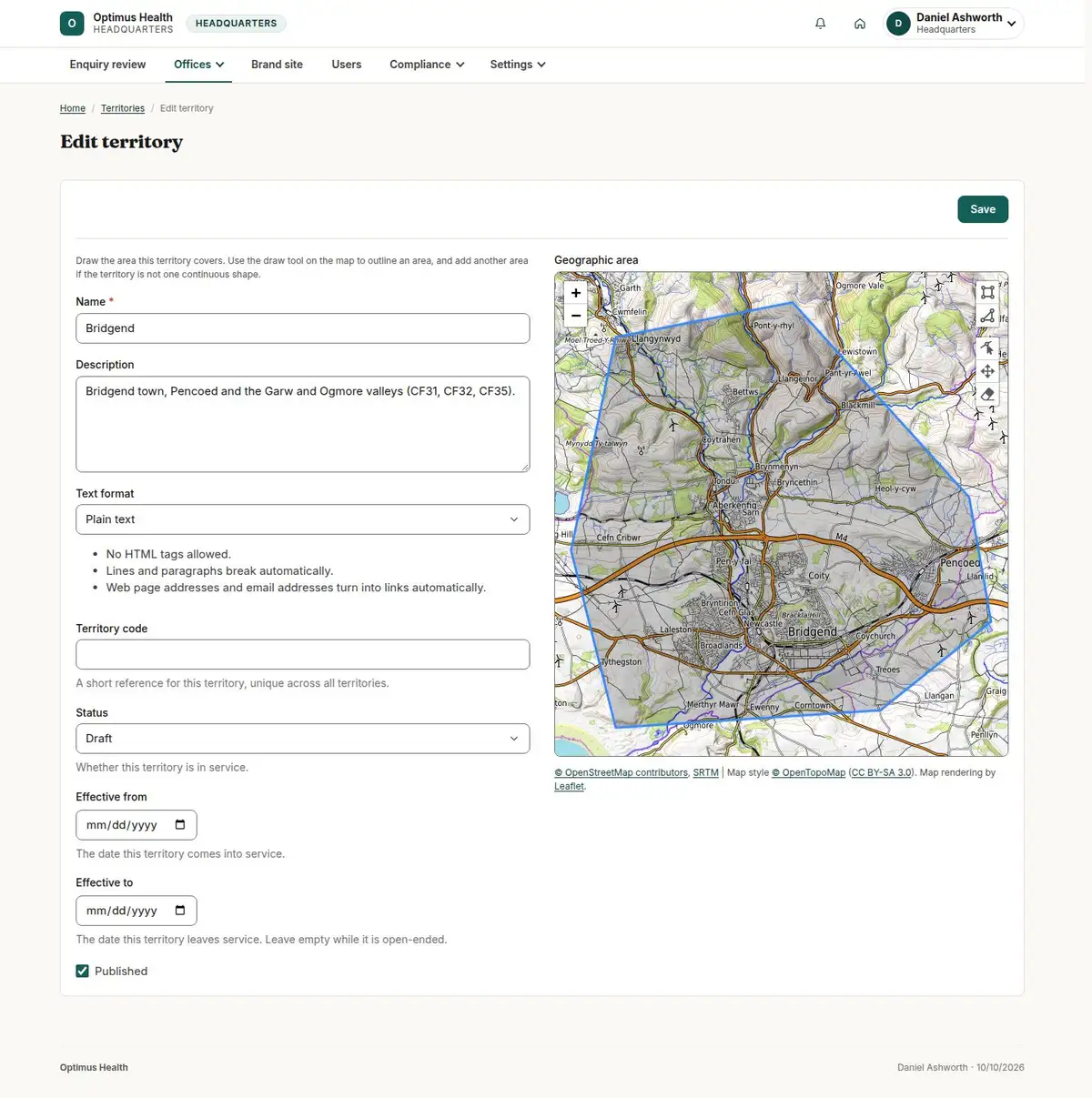Follow the Territories breadcrumb link
Viewport: 1092px width, 1098px height.
tap(123, 108)
